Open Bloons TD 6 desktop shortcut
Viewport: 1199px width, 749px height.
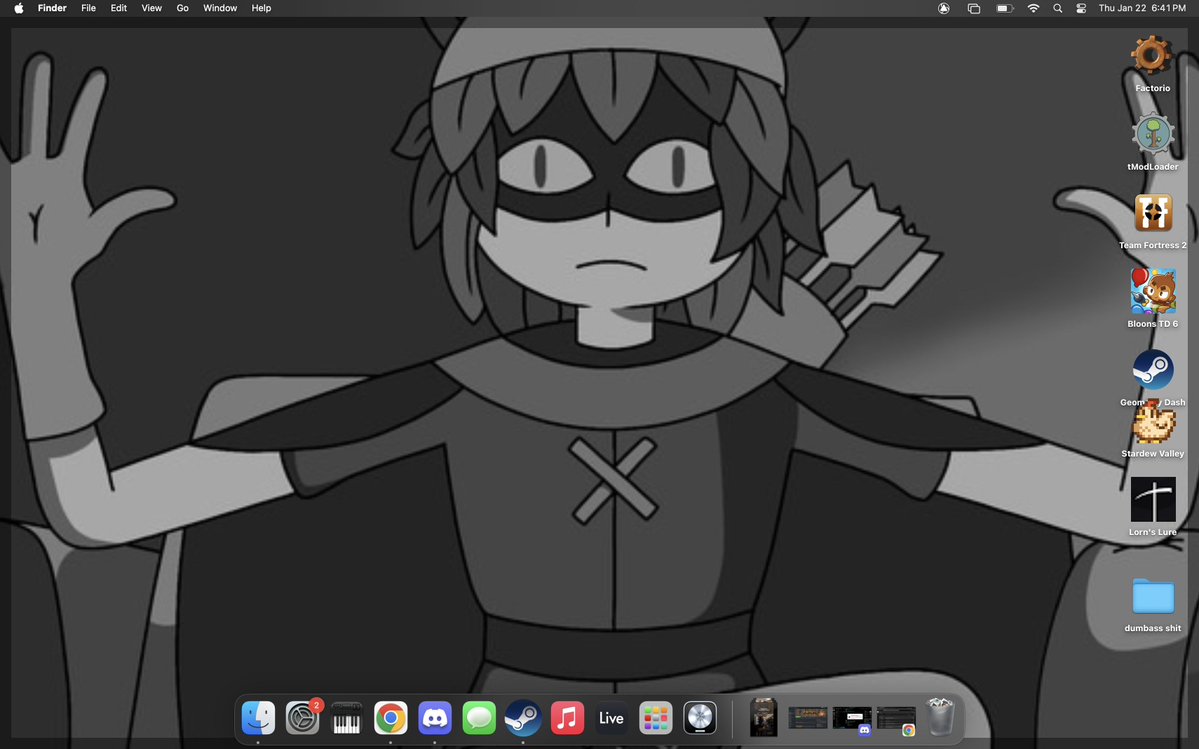coord(1152,291)
